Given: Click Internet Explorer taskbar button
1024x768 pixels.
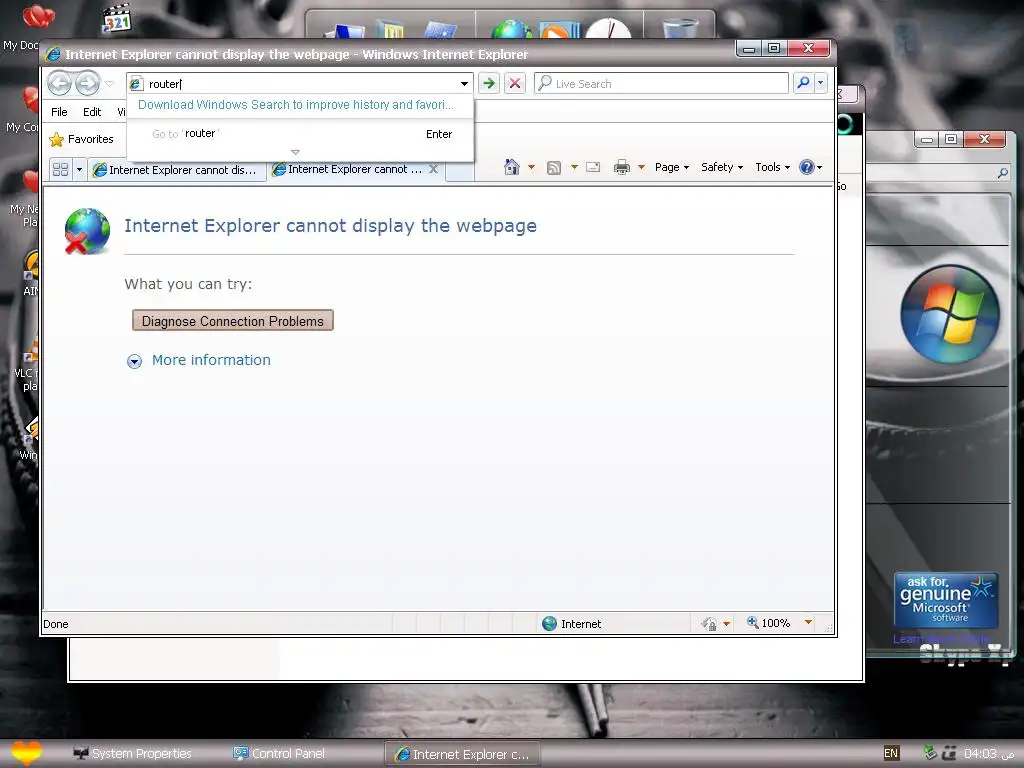Looking at the screenshot, I should coord(462,754).
